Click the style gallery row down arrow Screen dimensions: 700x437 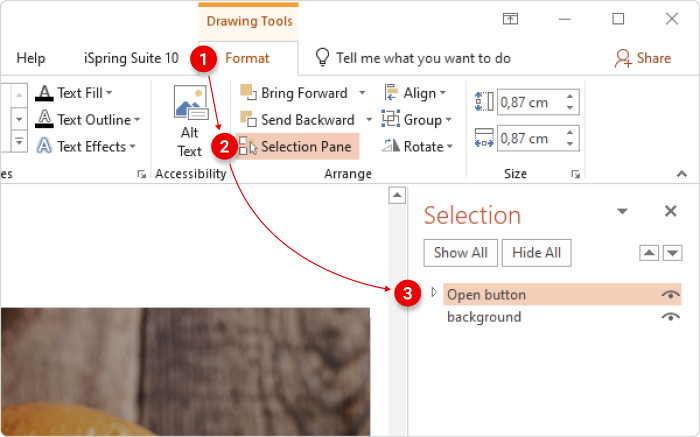click(19, 119)
